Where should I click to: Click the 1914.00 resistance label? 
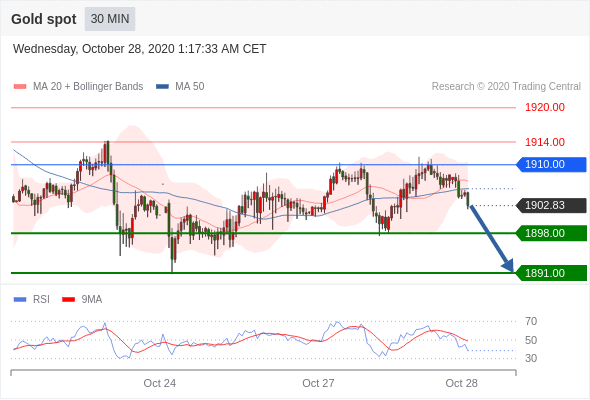[545, 142]
